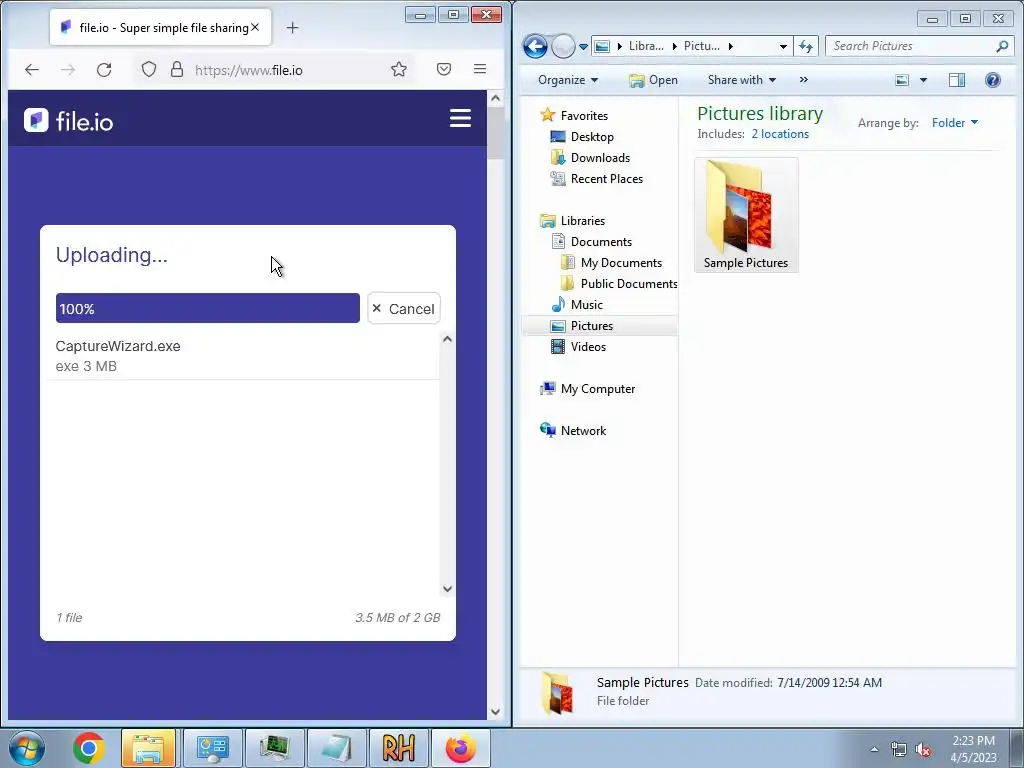Click the upload list scroll down arrow
1024x768 pixels.
(447, 588)
